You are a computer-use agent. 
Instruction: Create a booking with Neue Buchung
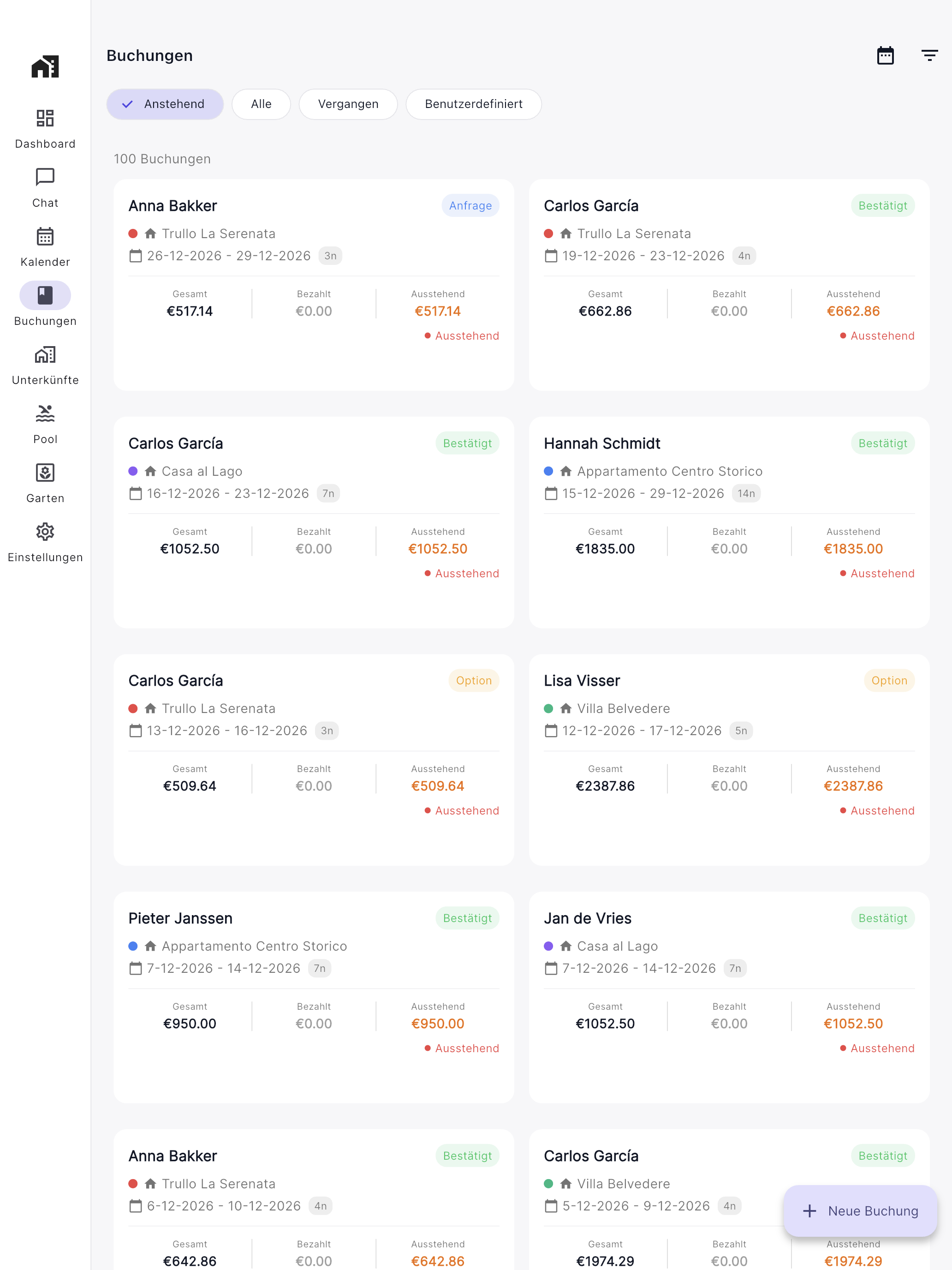(861, 1211)
